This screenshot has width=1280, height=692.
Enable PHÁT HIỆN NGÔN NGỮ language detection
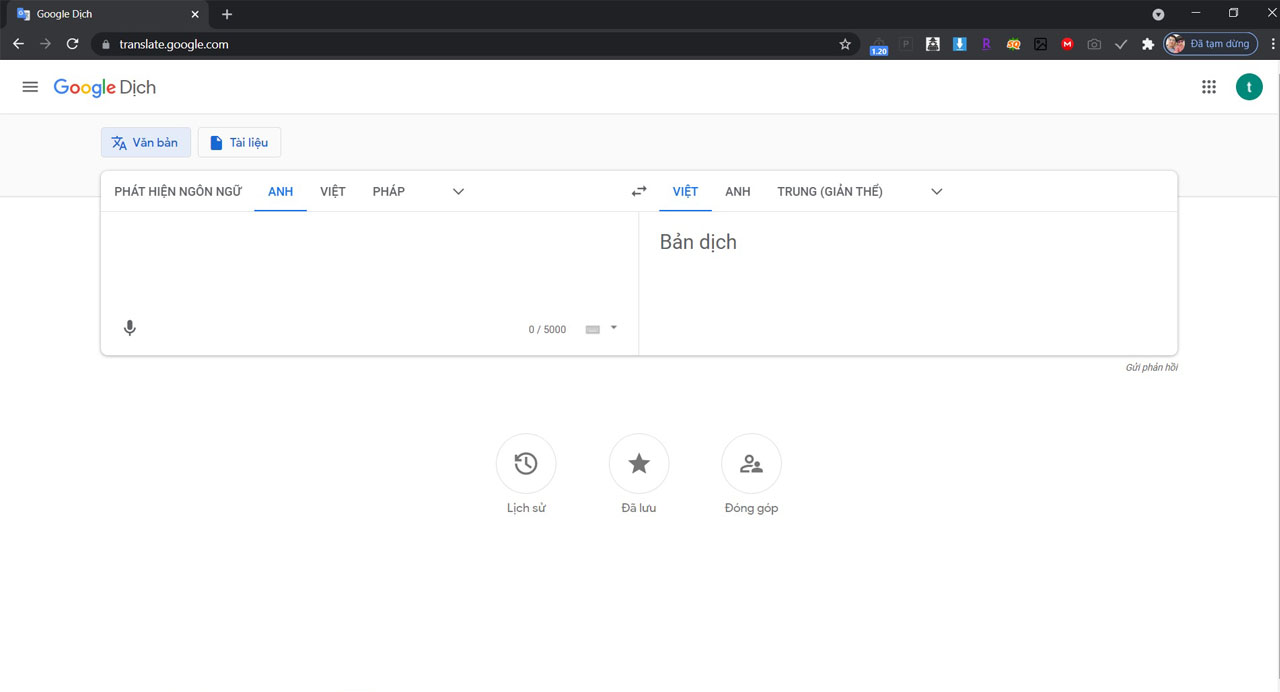(178, 191)
